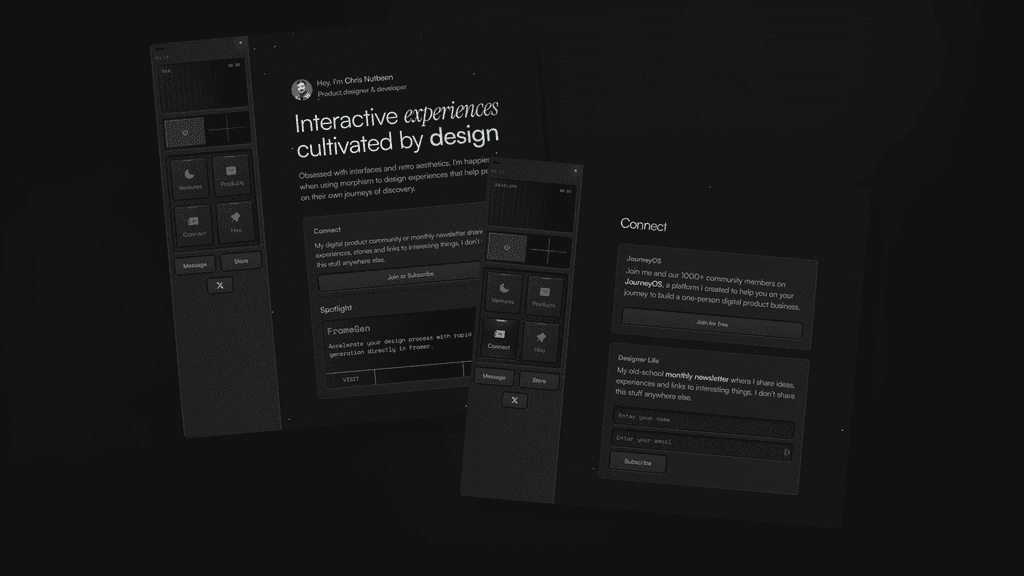Open Hire tile in home screen sidebar
Image resolution: width=1024 pixels, height=576 pixels.
(x=236, y=222)
